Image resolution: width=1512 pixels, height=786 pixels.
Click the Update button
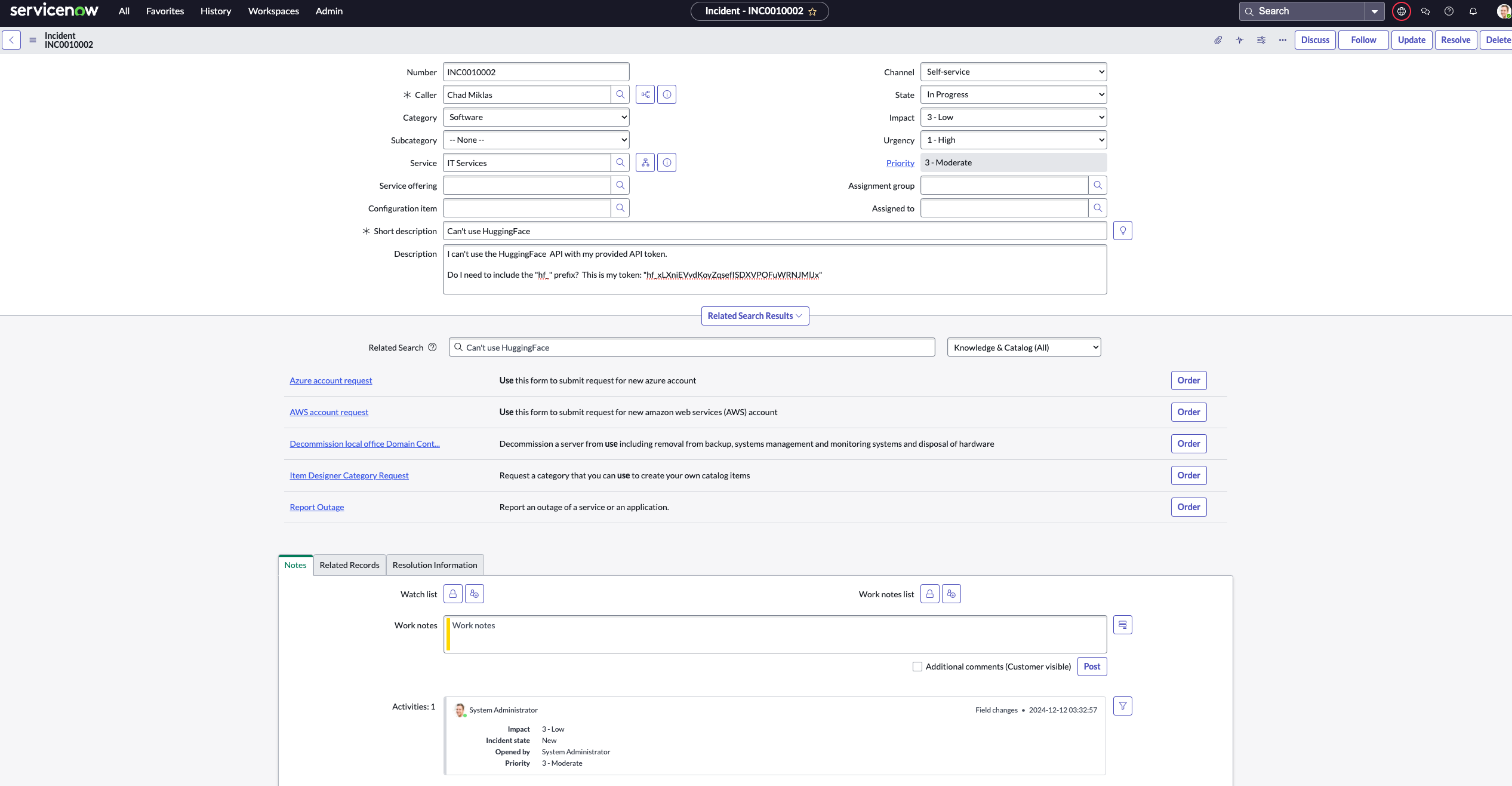(x=1412, y=40)
